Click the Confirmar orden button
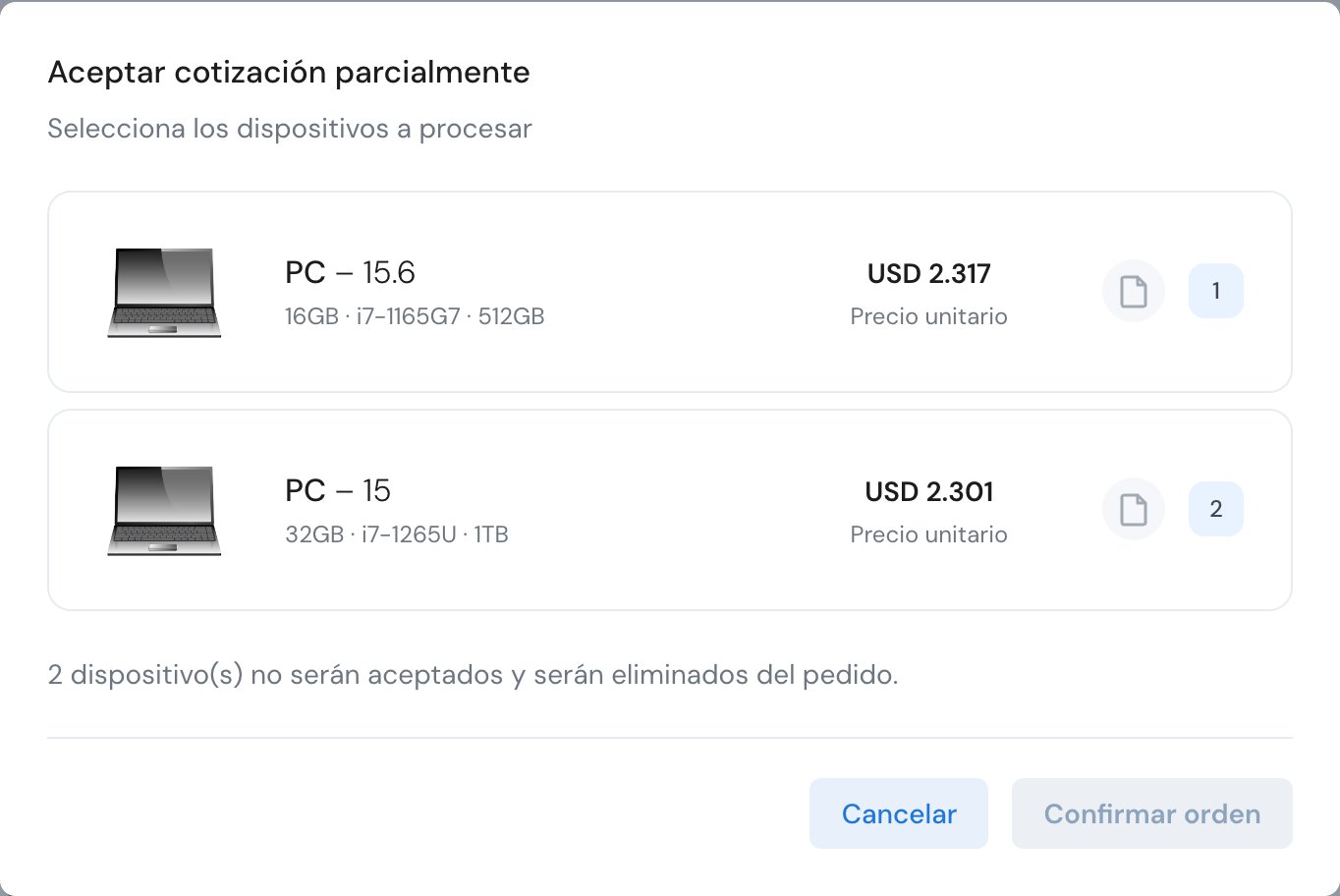The height and width of the screenshot is (896, 1340). (x=1152, y=813)
